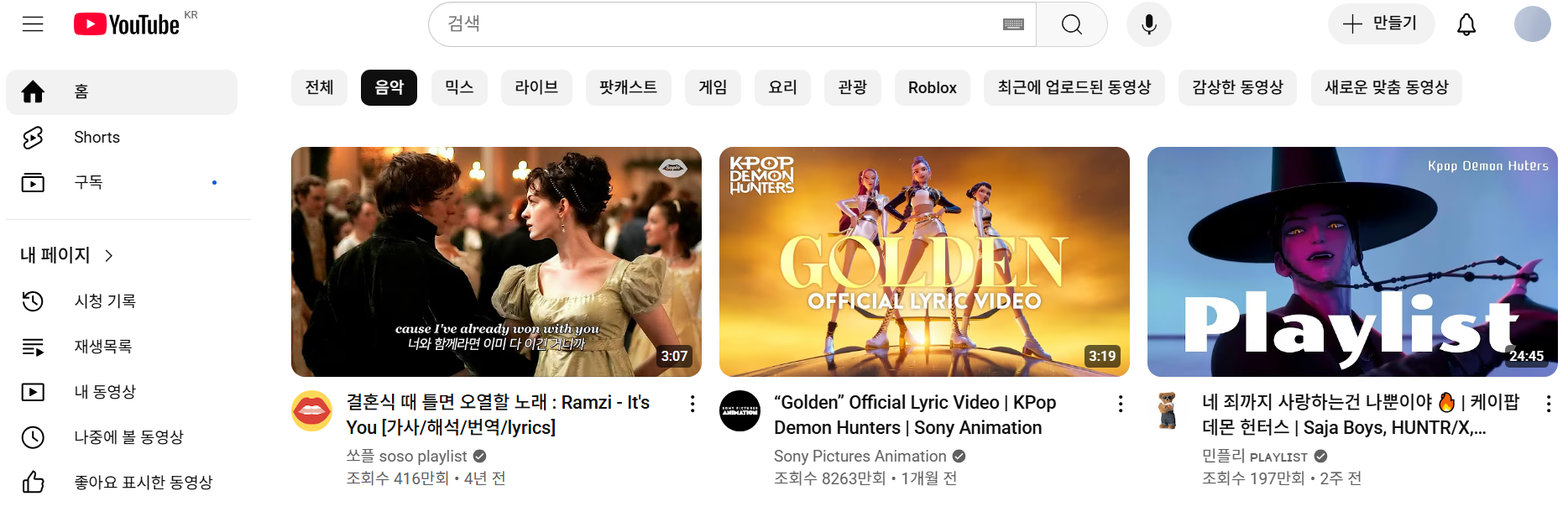Go to Sony Pictures Animation channel name

click(x=860, y=456)
